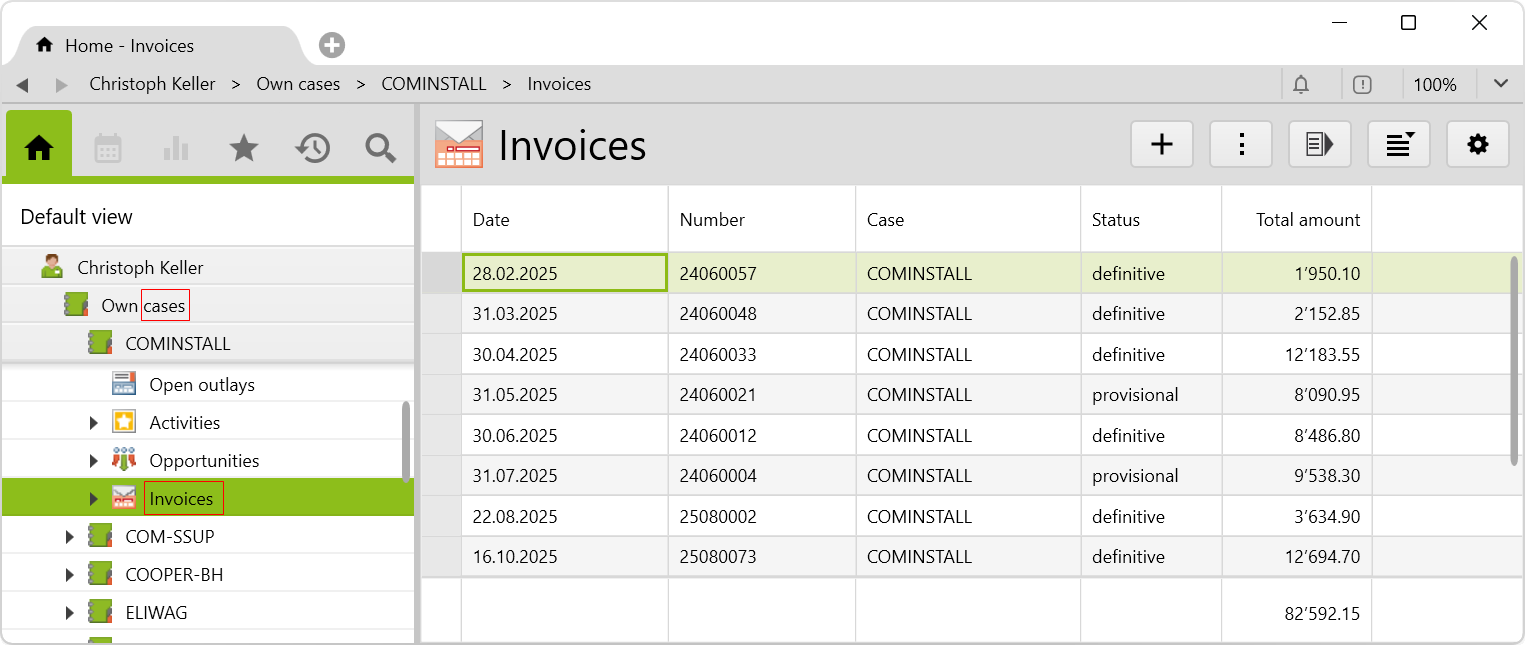1525x645 pixels.
Task: Add a new invoice with plus button
Action: (x=1161, y=145)
